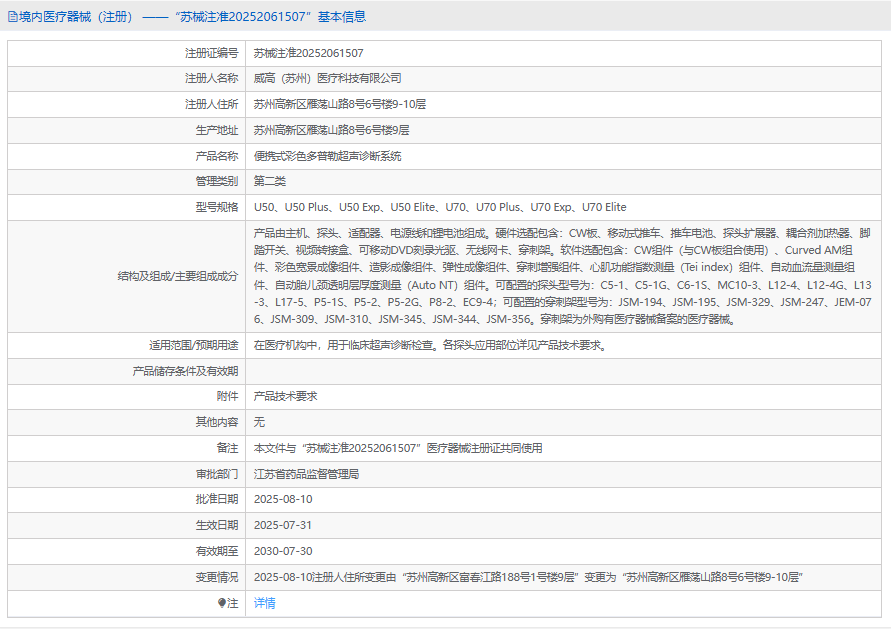The image size is (891, 629).
Task: Select model list starting with U50、U50 Plus
Action: [x=440, y=207]
